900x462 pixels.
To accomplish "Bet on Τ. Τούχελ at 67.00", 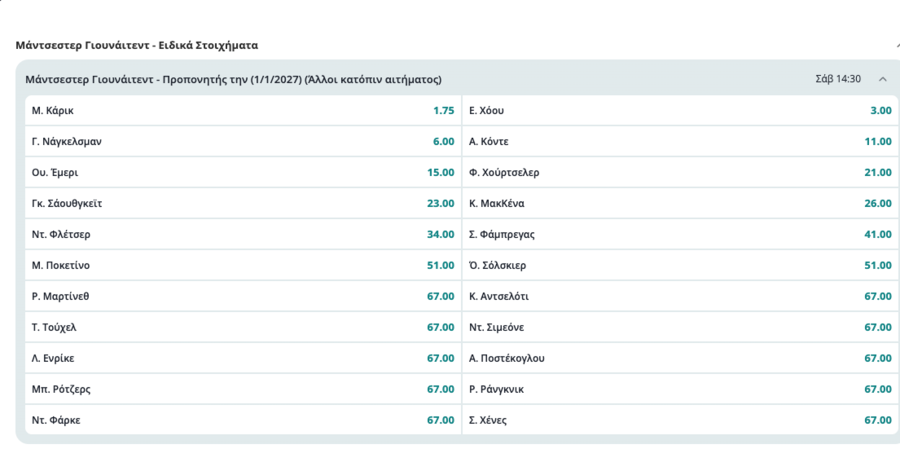I will click(x=243, y=327).
